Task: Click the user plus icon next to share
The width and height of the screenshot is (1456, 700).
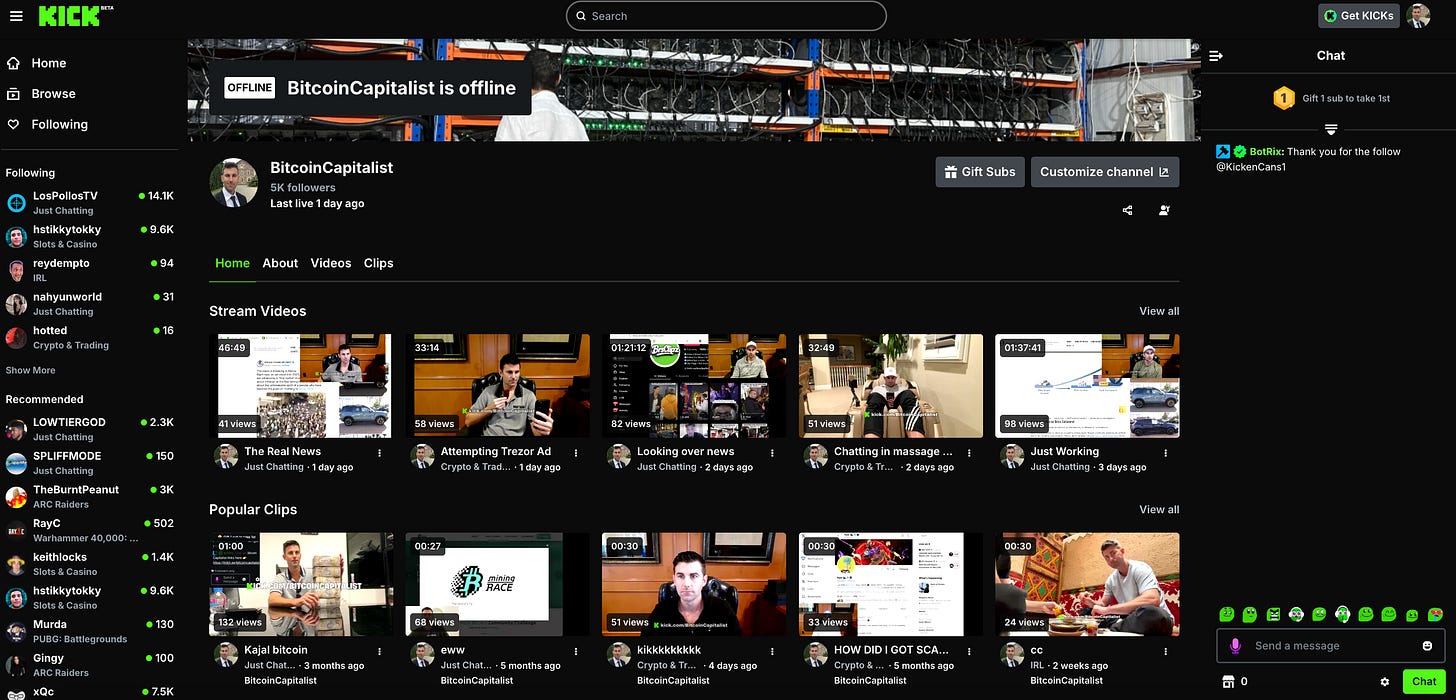Action: click(1164, 210)
